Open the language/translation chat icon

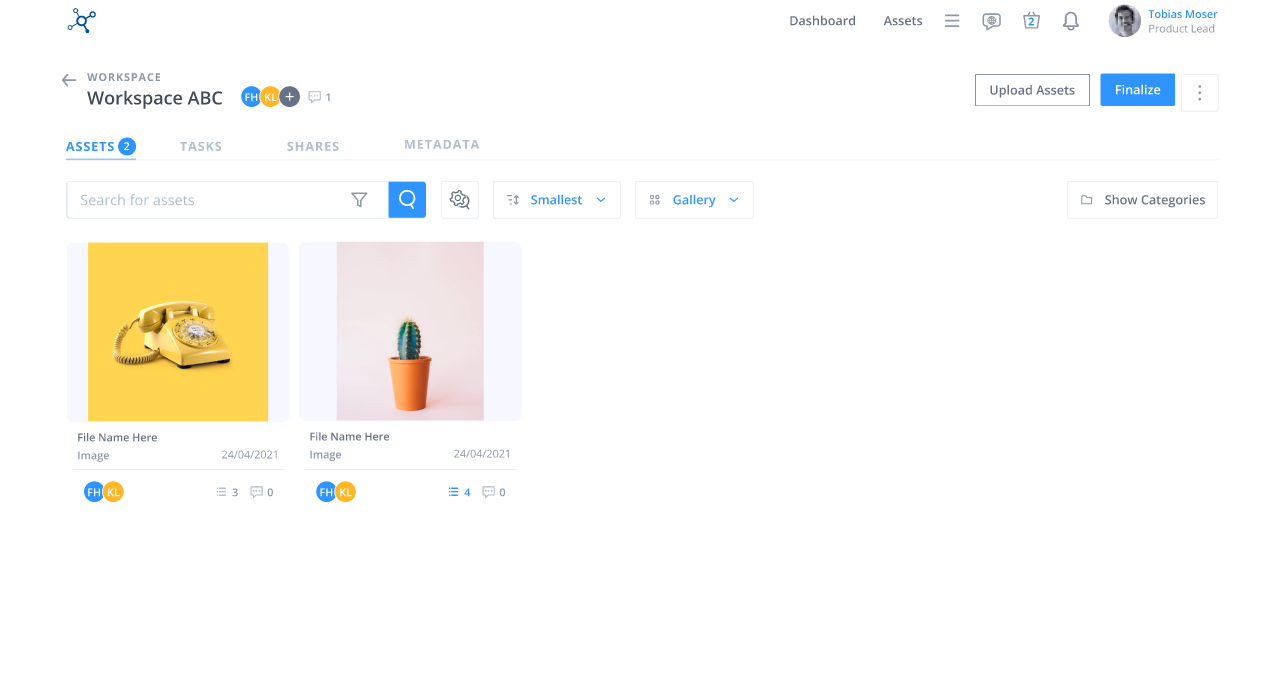click(991, 20)
